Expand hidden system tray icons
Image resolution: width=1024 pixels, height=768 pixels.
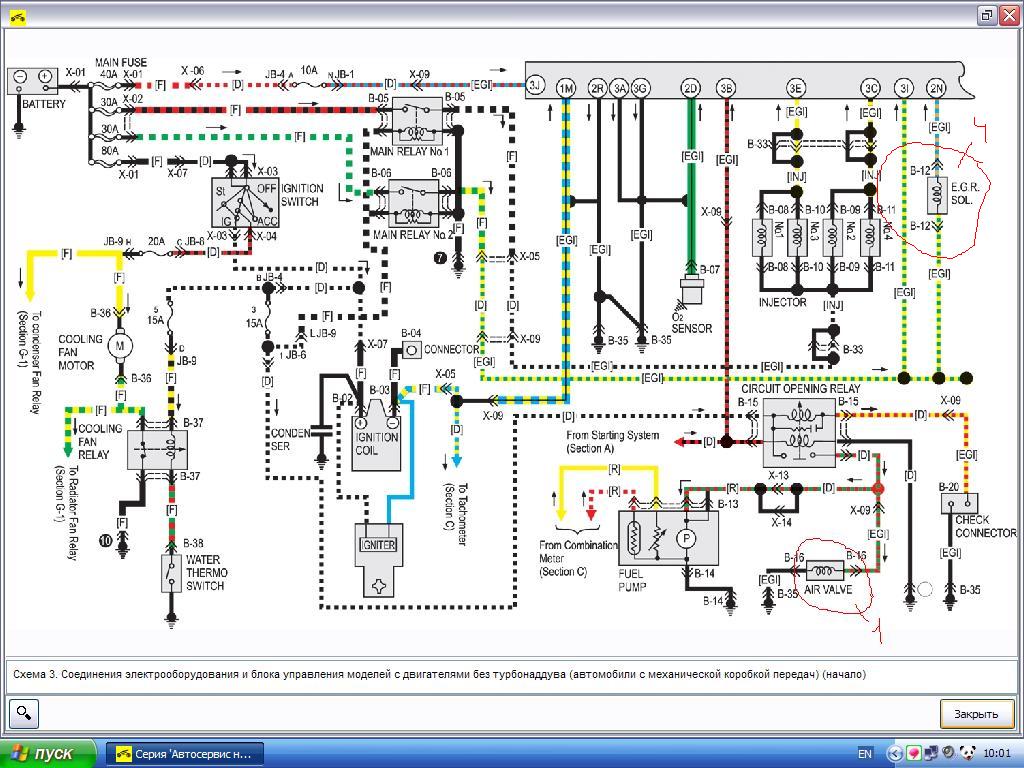click(x=895, y=754)
